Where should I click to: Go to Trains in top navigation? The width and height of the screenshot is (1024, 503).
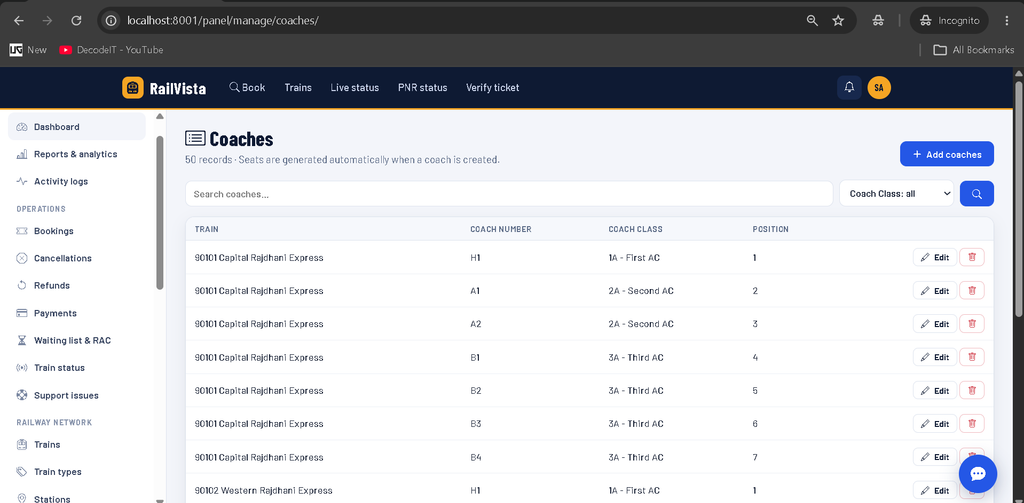click(x=298, y=88)
